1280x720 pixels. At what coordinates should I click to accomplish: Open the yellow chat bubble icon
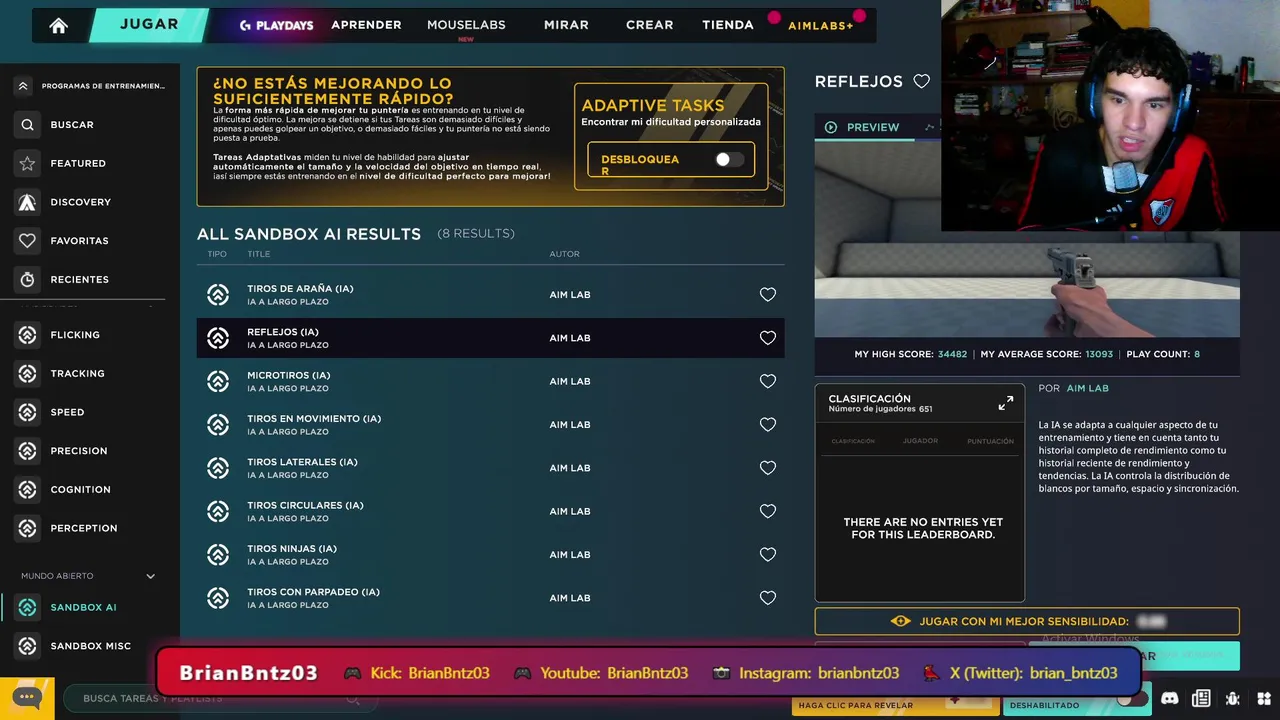coord(27,697)
